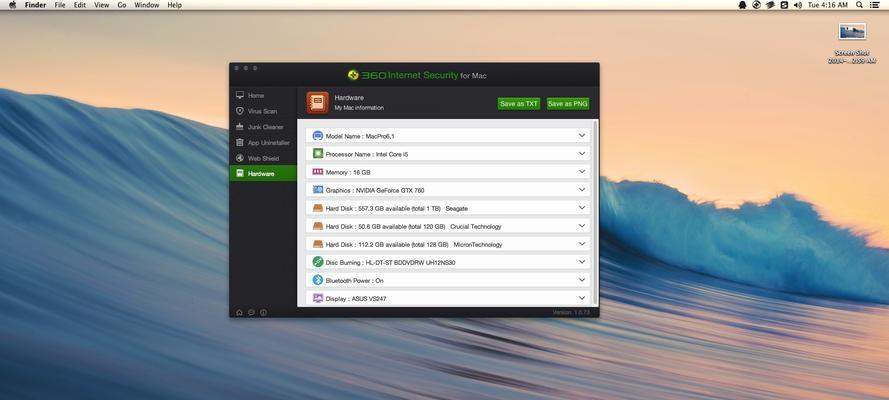Viewport: 889px width, 400px height.
Task: Open the Window menu
Action: 147,5
